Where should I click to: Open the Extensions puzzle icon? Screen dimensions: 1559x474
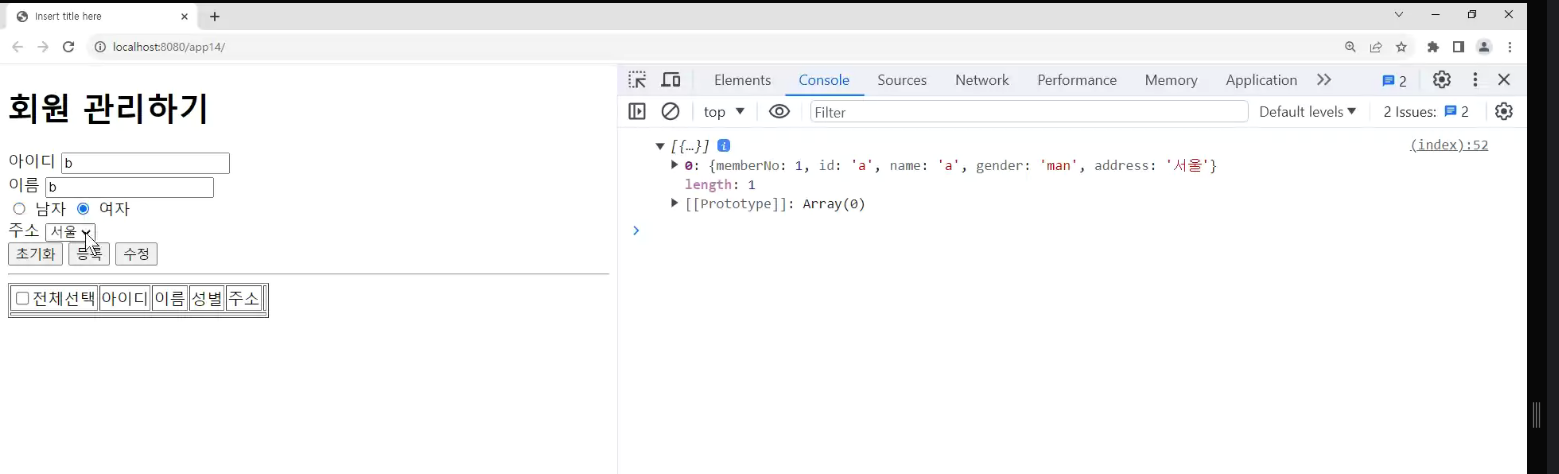(1433, 47)
